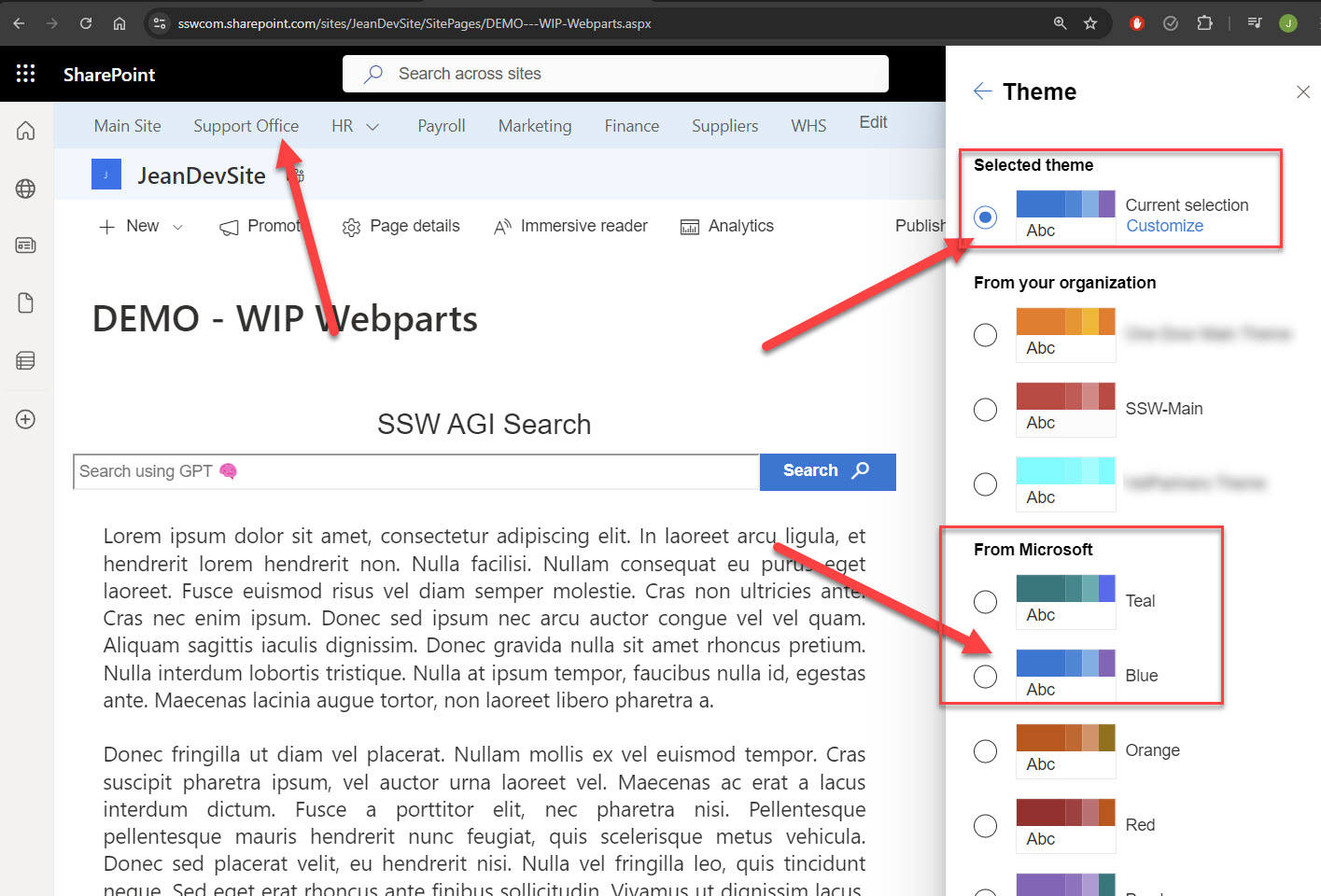The image size is (1321, 896).
Task: Expand the New command dropdown
Action: coord(177,227)
